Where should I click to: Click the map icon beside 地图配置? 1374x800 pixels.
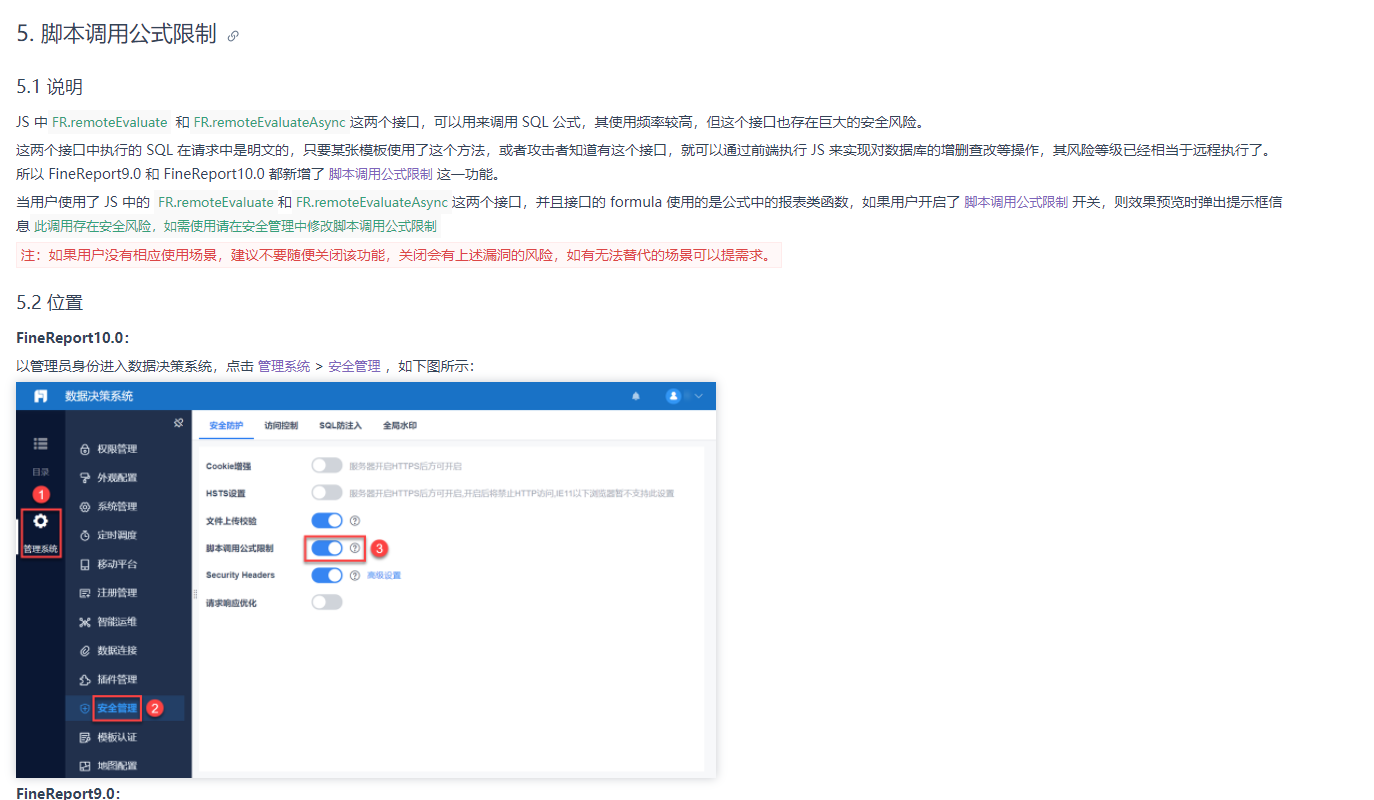tap(85, 766)
